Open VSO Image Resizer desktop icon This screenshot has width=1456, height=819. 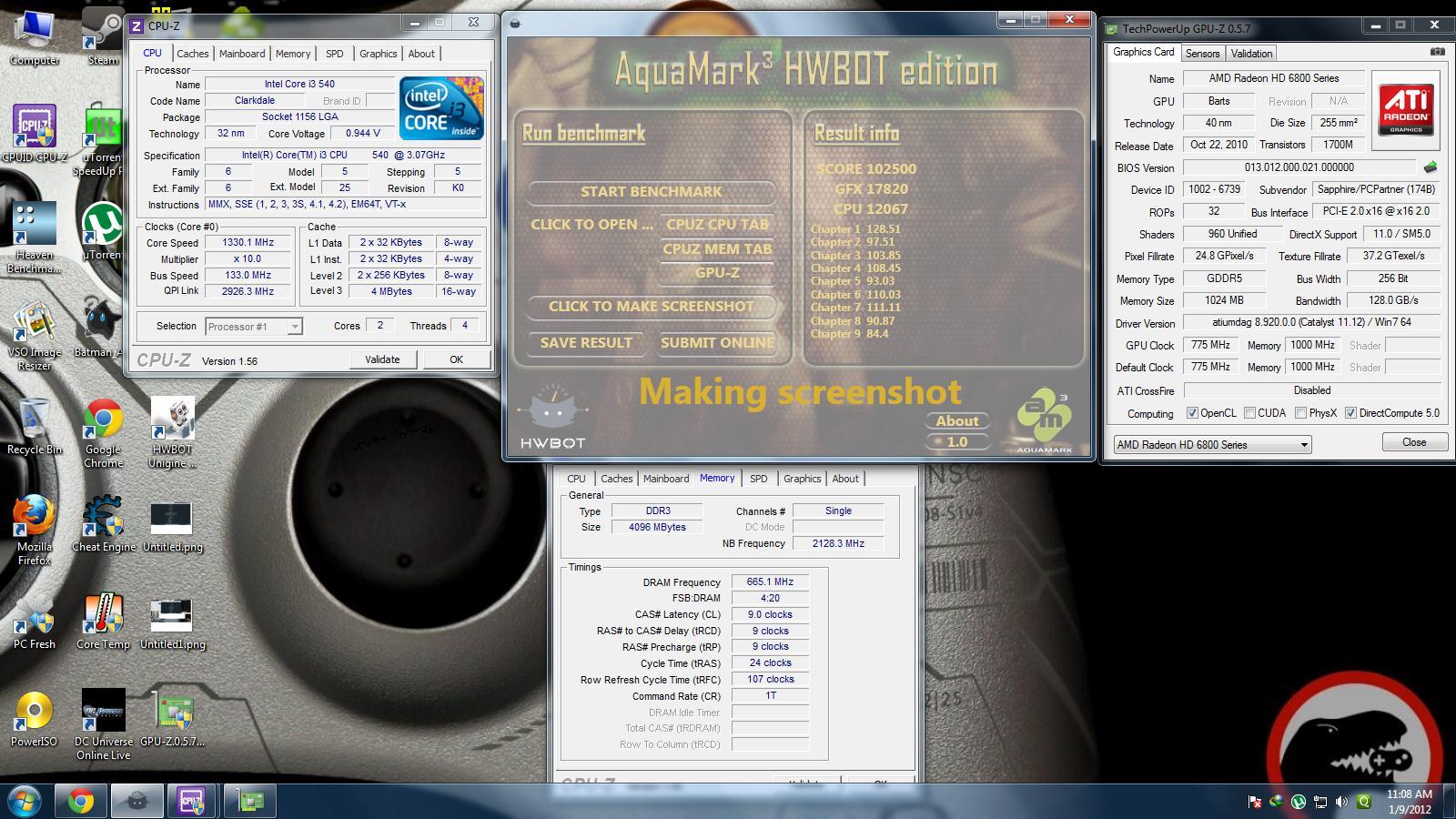[x=35, y=336]
